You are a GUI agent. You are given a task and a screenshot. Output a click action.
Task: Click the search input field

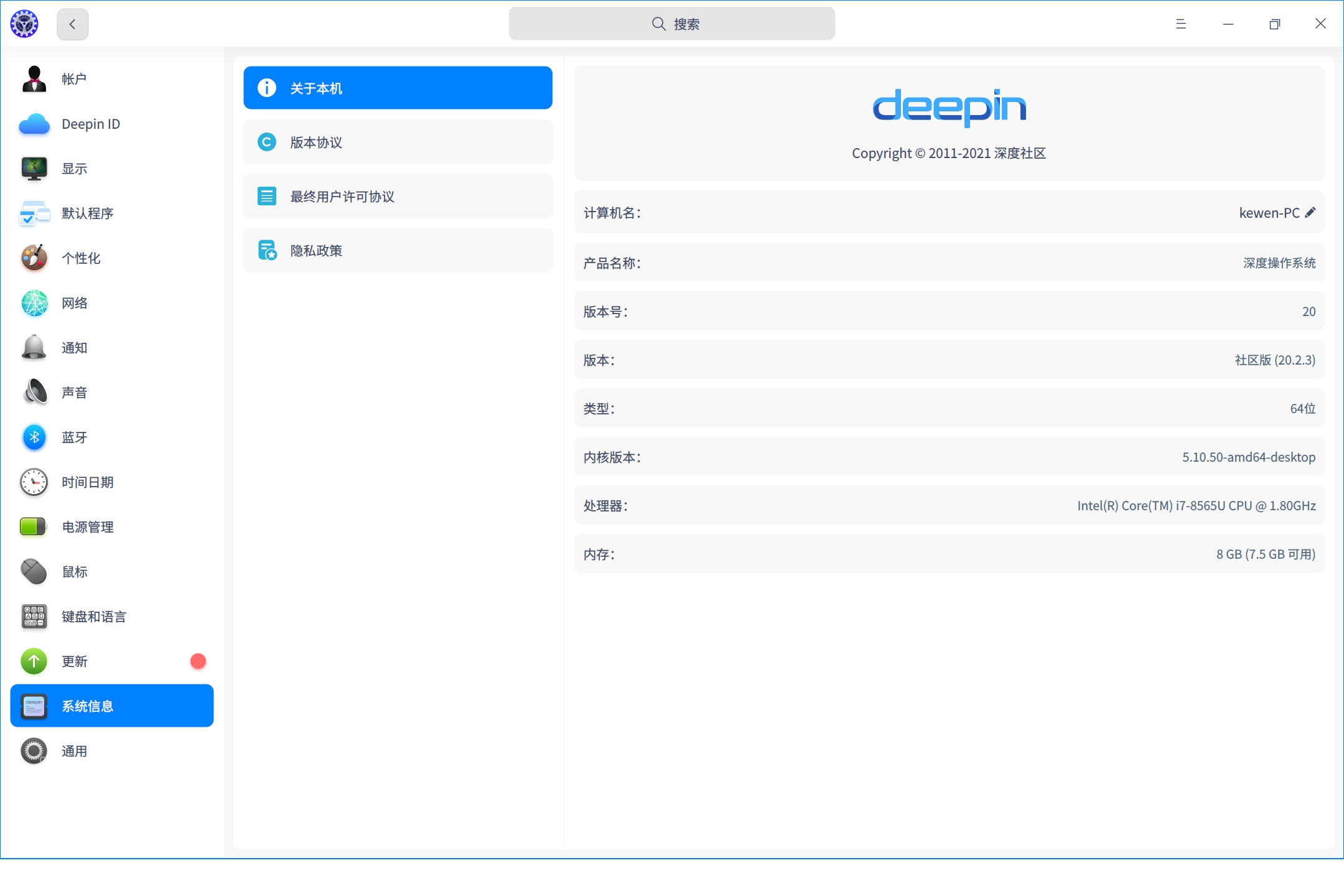tap(671, 24)
